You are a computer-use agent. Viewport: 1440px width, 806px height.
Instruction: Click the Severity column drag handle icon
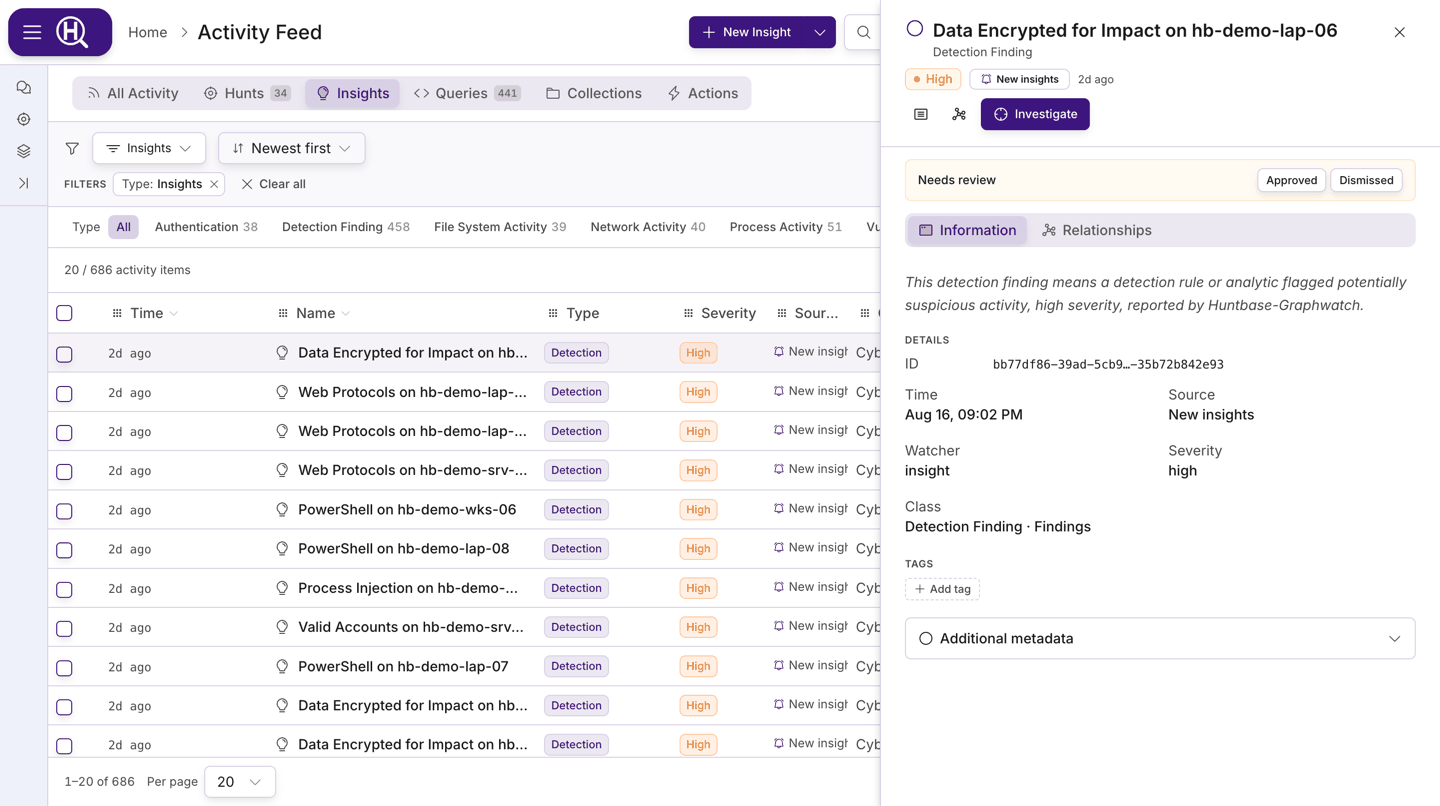tap(688, 313)
